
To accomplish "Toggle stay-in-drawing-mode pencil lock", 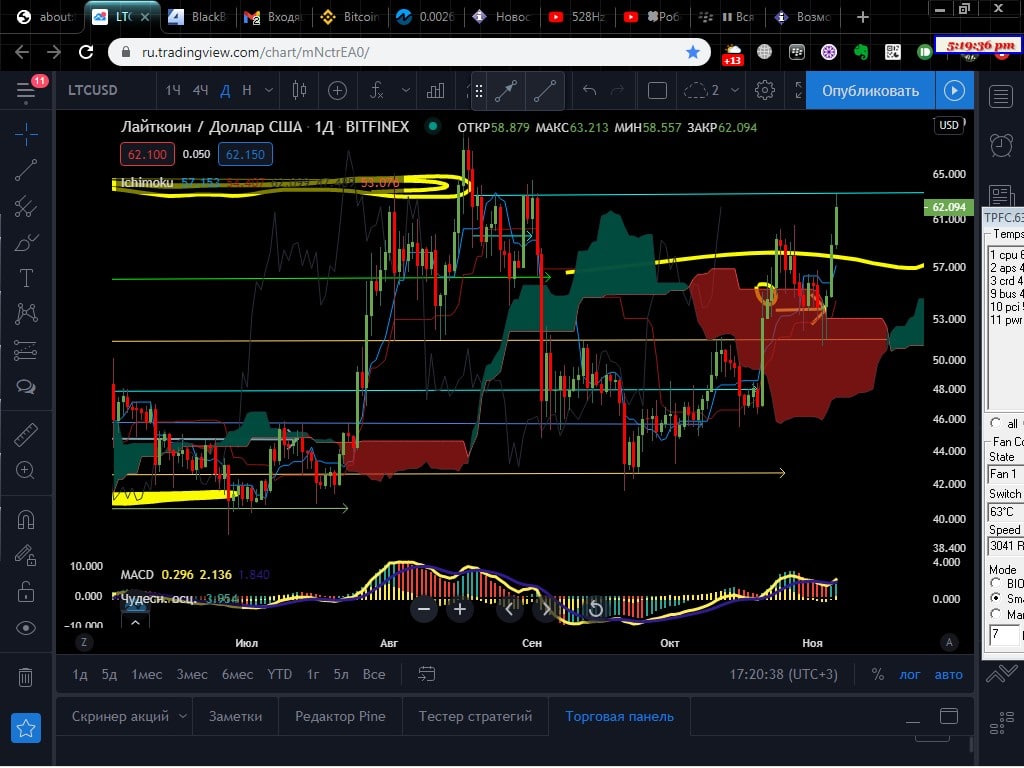I will point(26,555).
